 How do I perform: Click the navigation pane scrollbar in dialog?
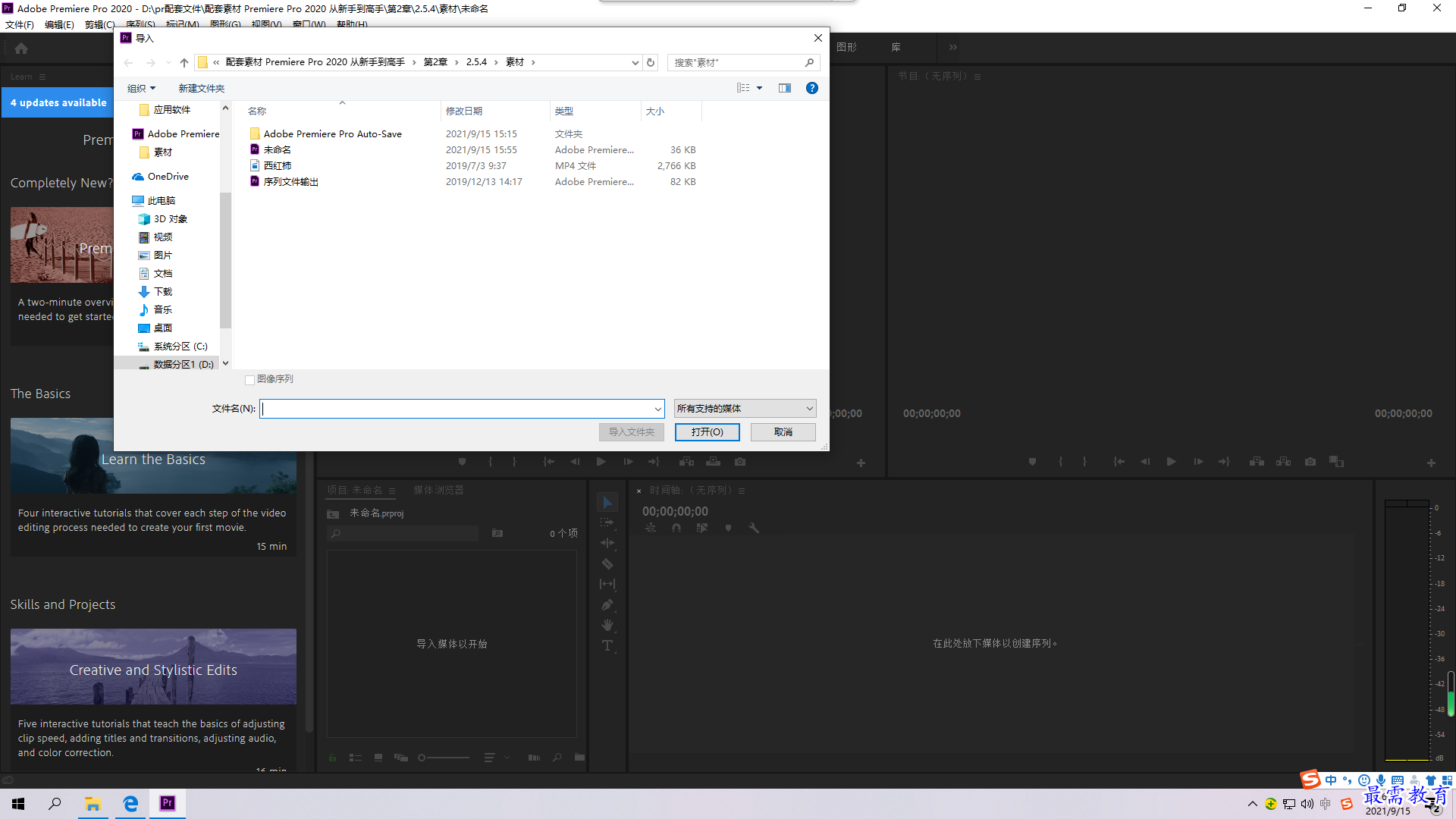[x=225, y=261]
